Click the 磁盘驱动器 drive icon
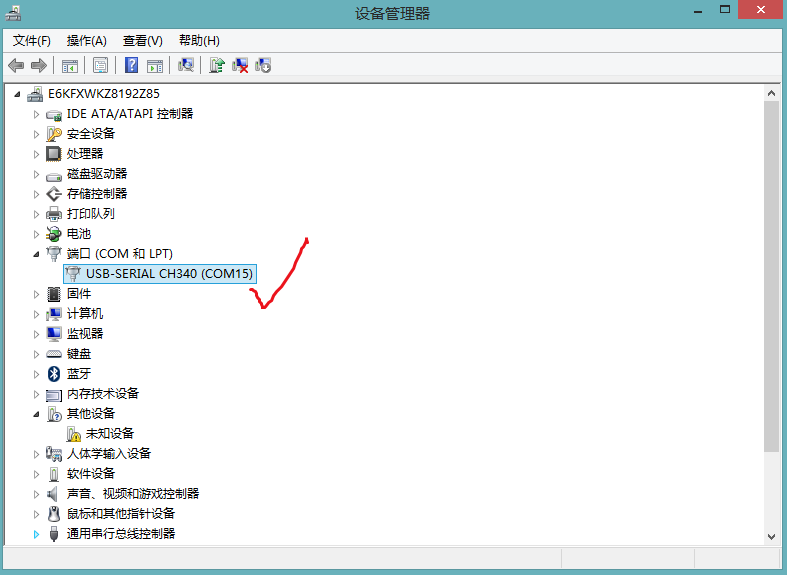 (x=54, y=175)
